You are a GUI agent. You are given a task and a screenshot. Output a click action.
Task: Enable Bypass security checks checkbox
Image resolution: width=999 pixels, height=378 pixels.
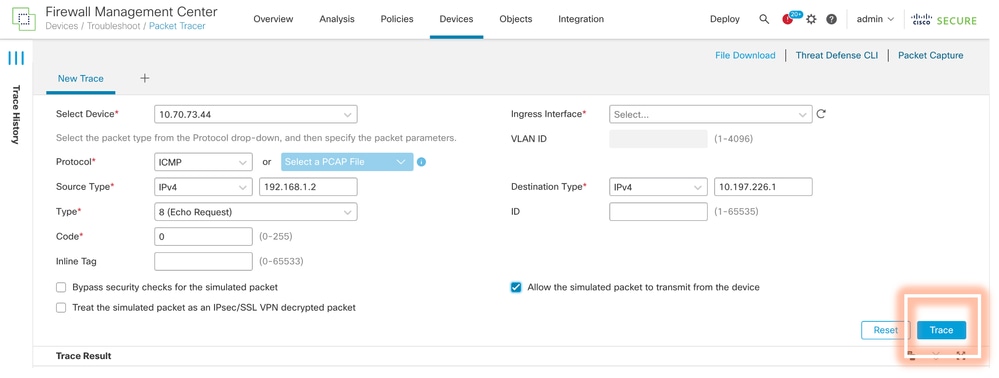point(61,287)
